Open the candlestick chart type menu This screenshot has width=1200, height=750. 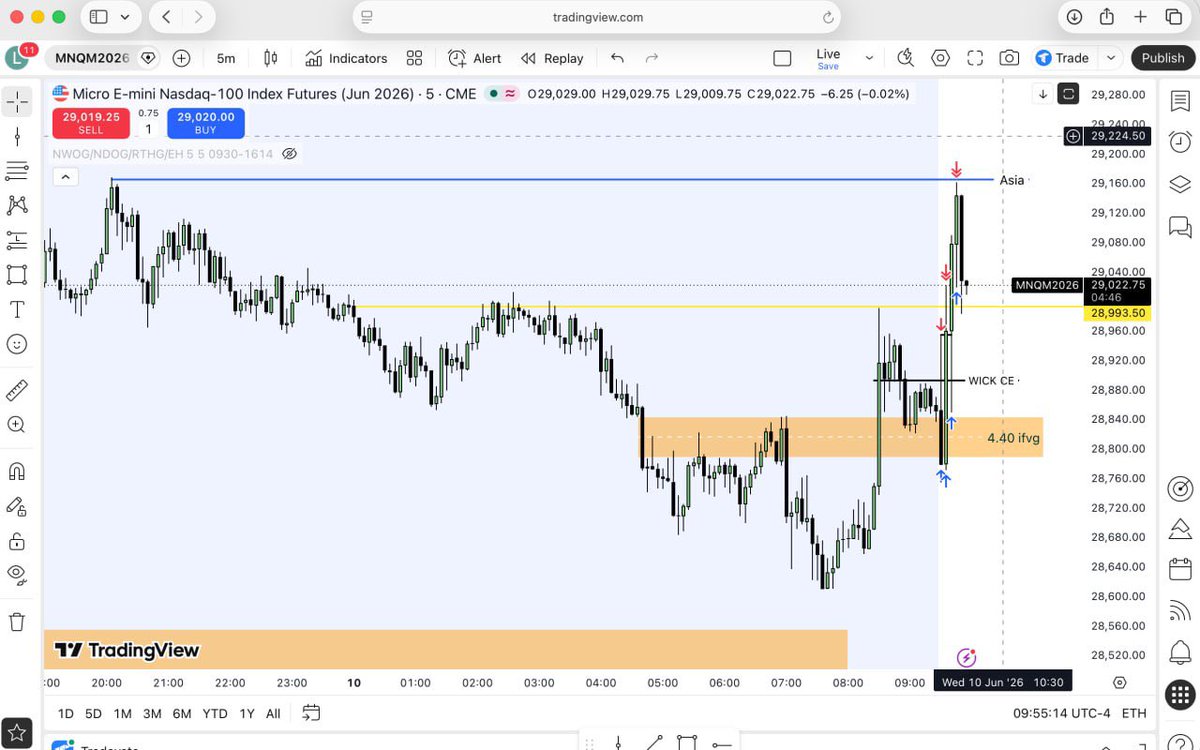(271, 58)
